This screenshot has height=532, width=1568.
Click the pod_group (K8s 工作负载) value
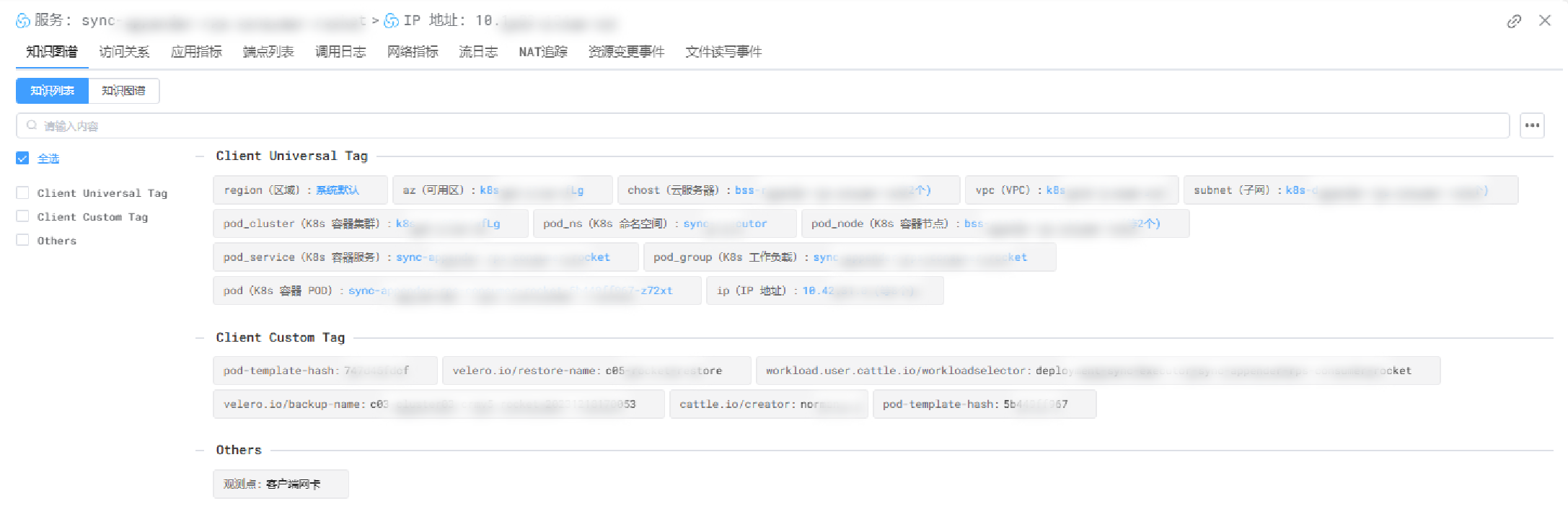click(920, 257)
